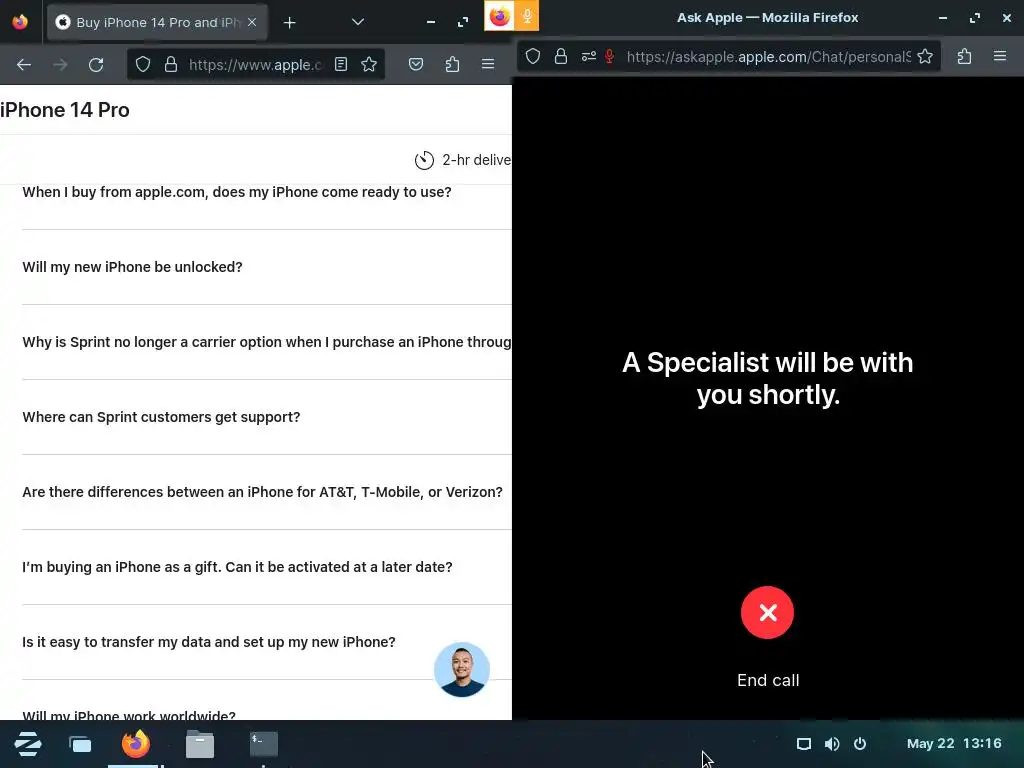Bookmark the iPhone 14 Pro page with star
1024x768 pixels.
click(x=369, y=64)
